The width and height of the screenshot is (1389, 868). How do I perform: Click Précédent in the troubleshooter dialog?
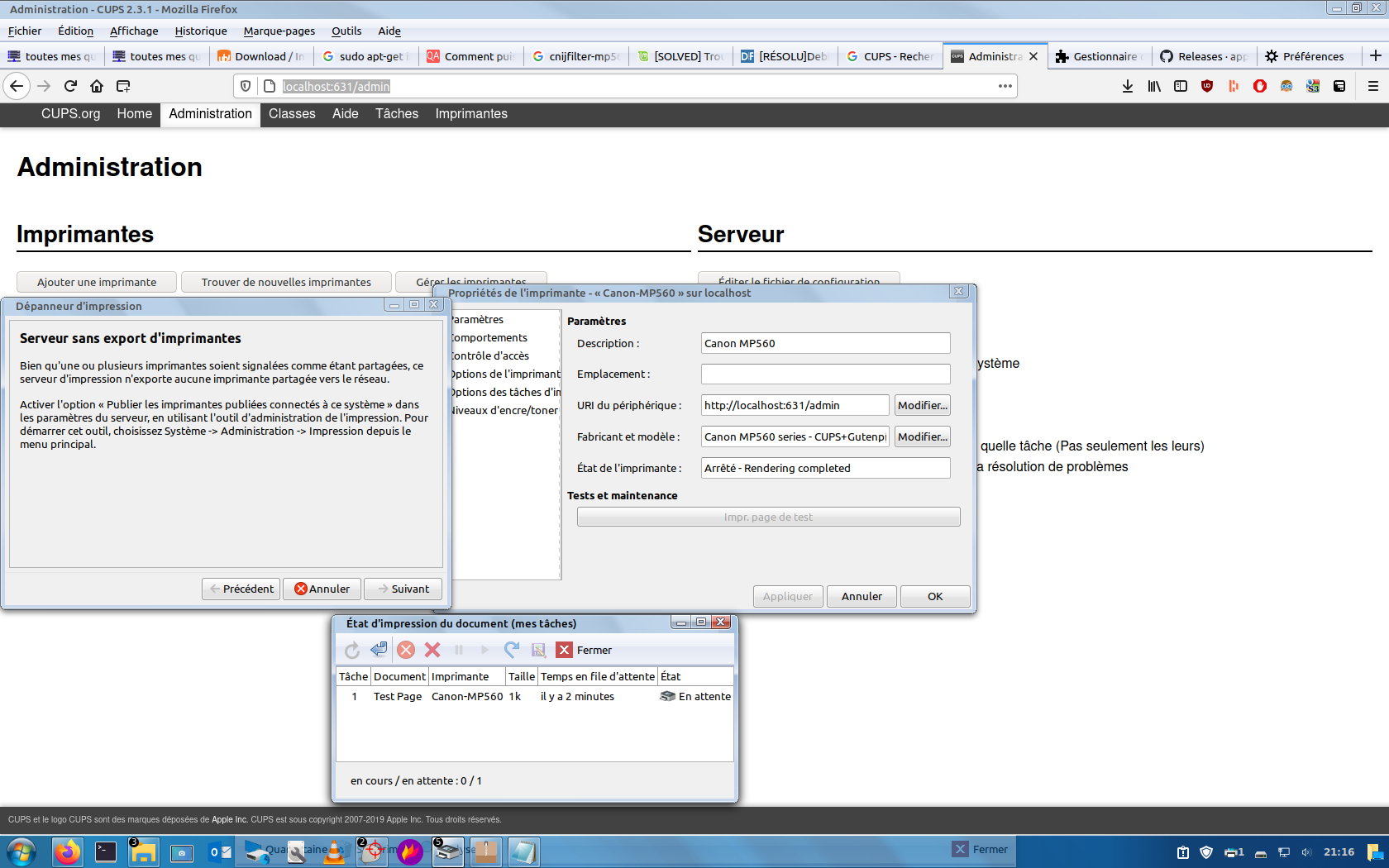click(x=241, y=589)
